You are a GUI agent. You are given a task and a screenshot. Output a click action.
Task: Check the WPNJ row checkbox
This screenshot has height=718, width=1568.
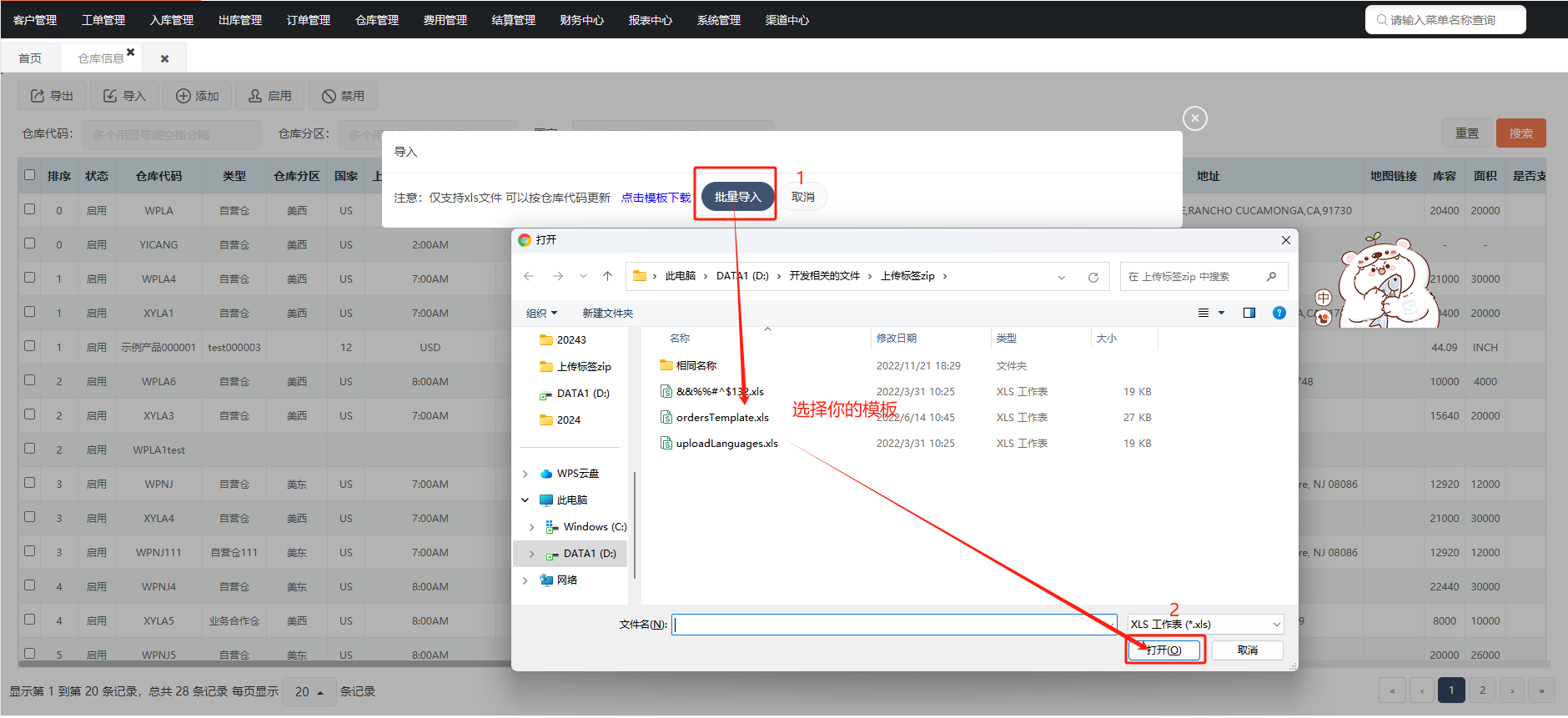tap(30, 483)
